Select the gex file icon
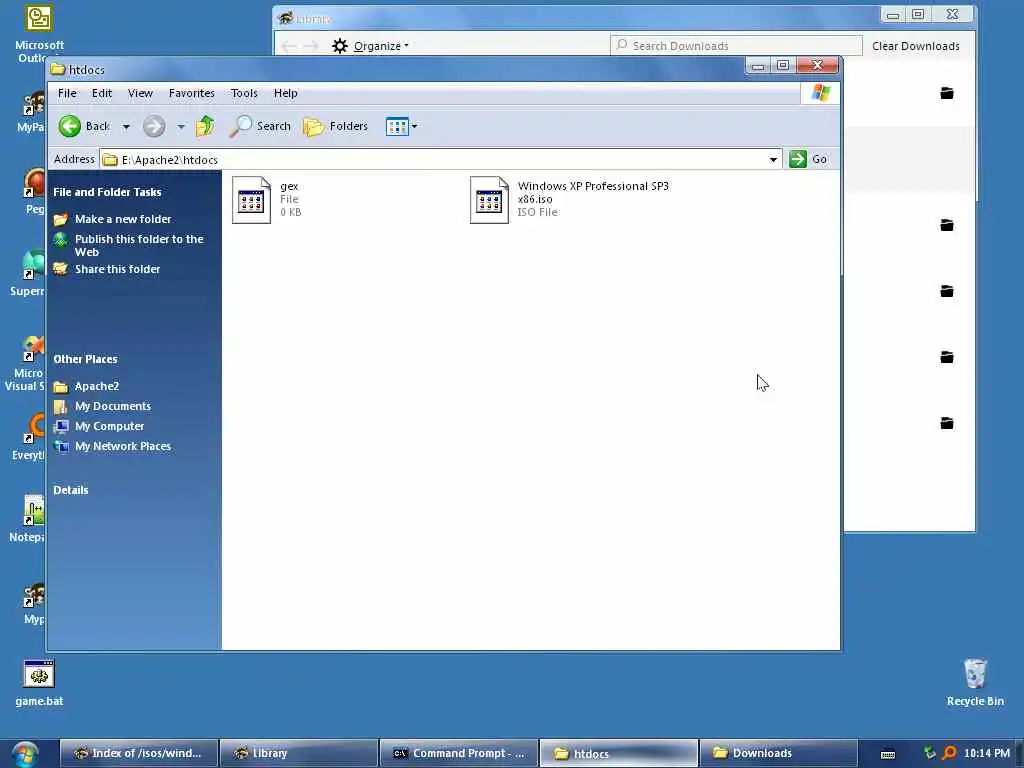Viewport: 1024px width, 768px height. click(251, 200)
